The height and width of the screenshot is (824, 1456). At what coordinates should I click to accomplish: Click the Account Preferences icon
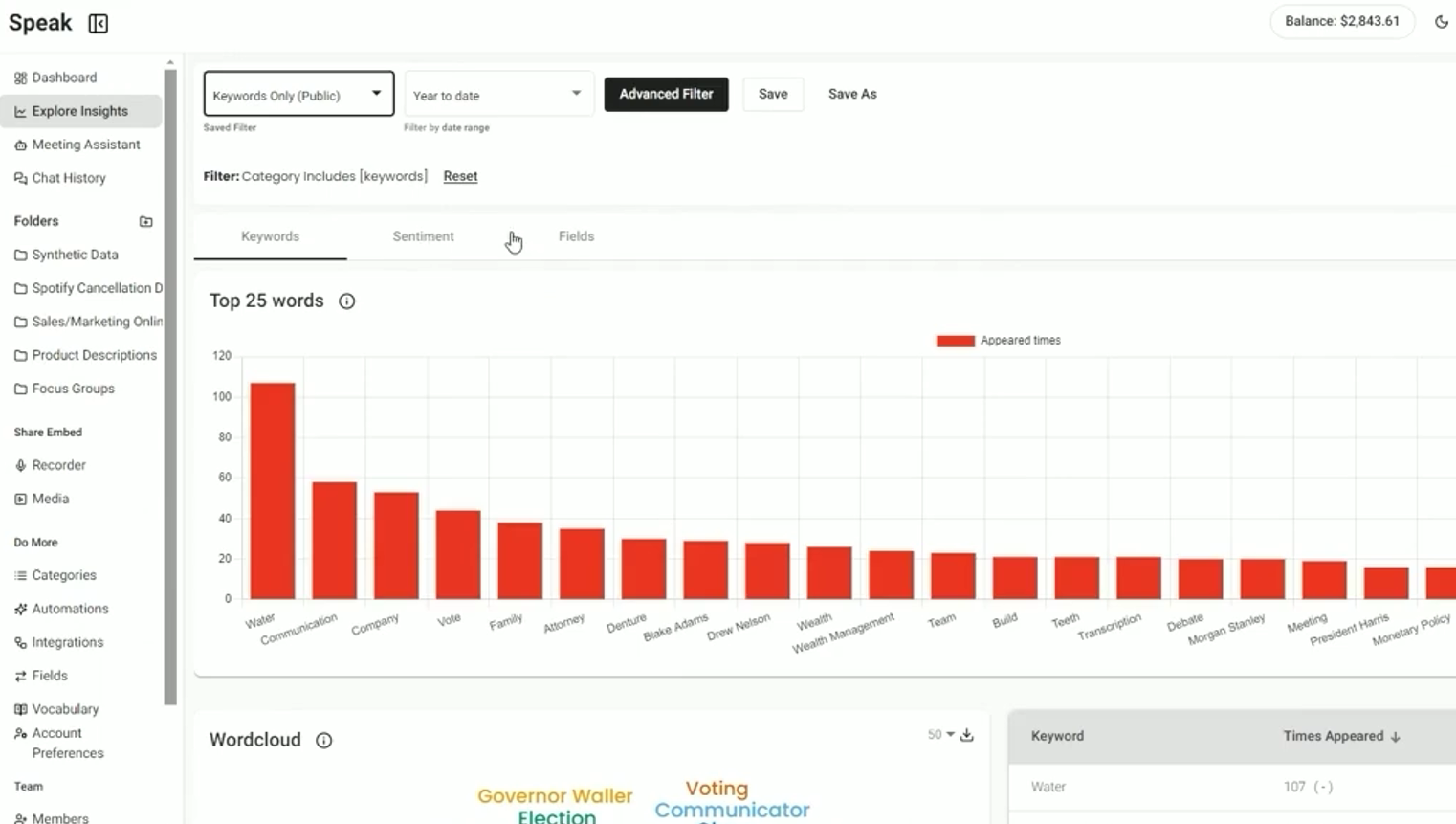pos(20,733)
